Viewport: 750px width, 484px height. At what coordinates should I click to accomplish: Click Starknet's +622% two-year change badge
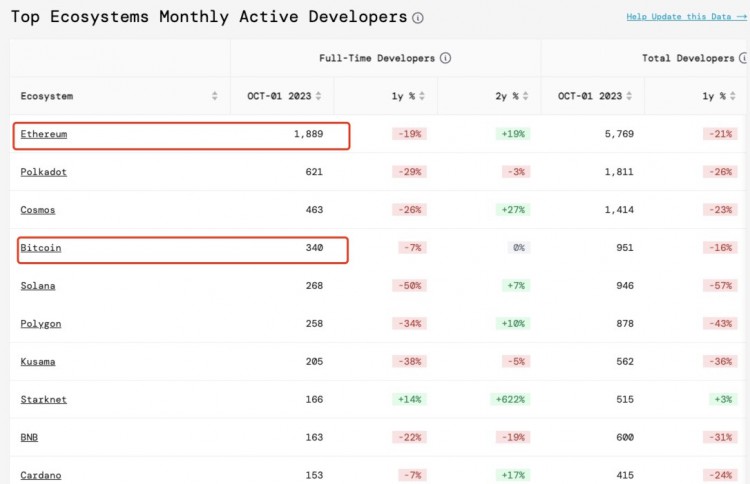[x=508, y=400]
